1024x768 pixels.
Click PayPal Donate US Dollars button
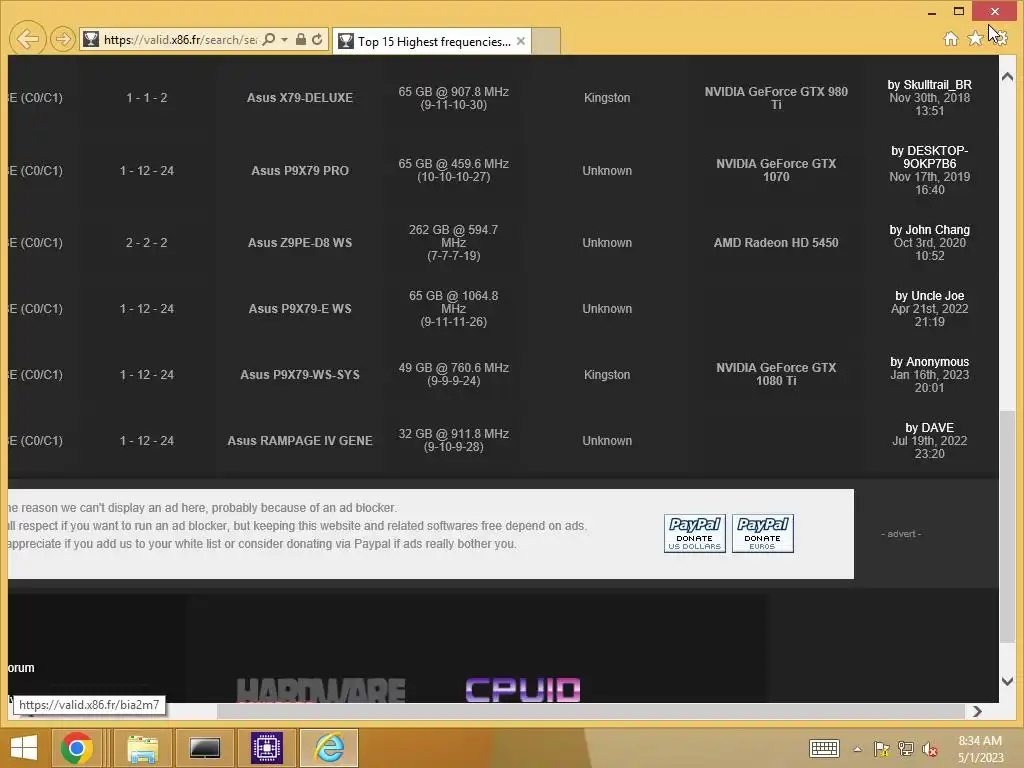(694, 534)
